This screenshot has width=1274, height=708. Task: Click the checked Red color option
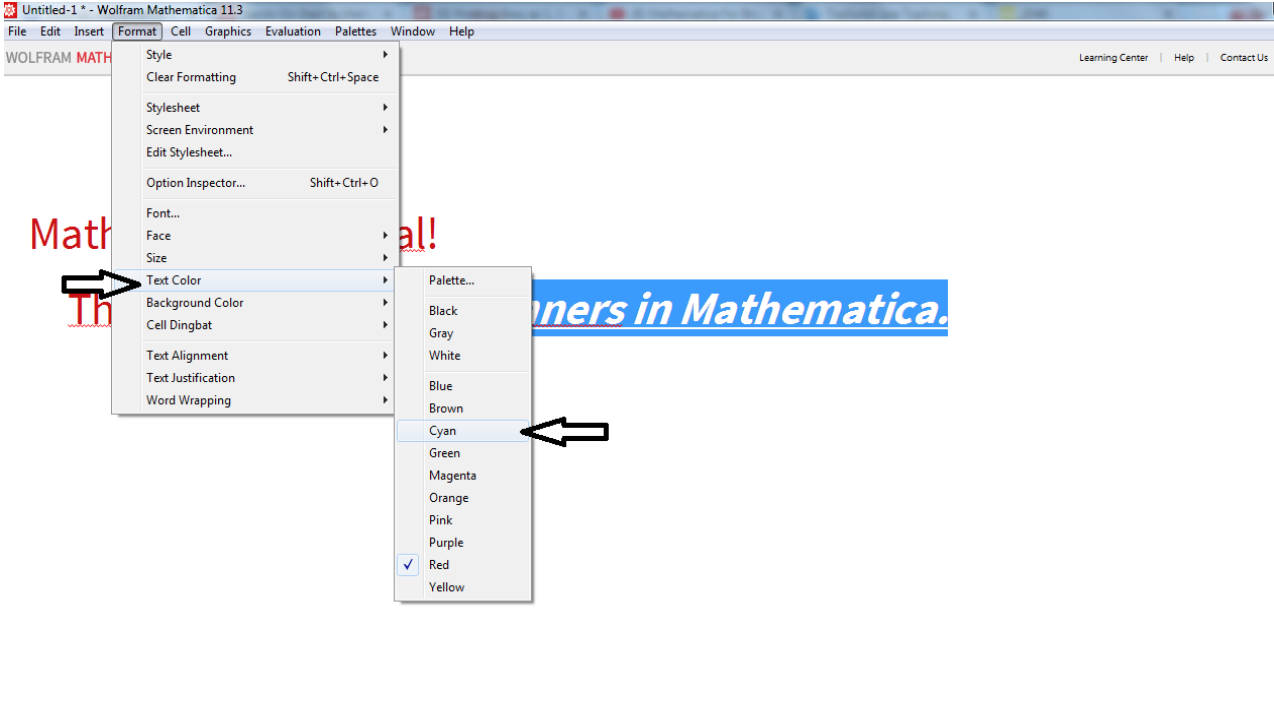(463, 565)
